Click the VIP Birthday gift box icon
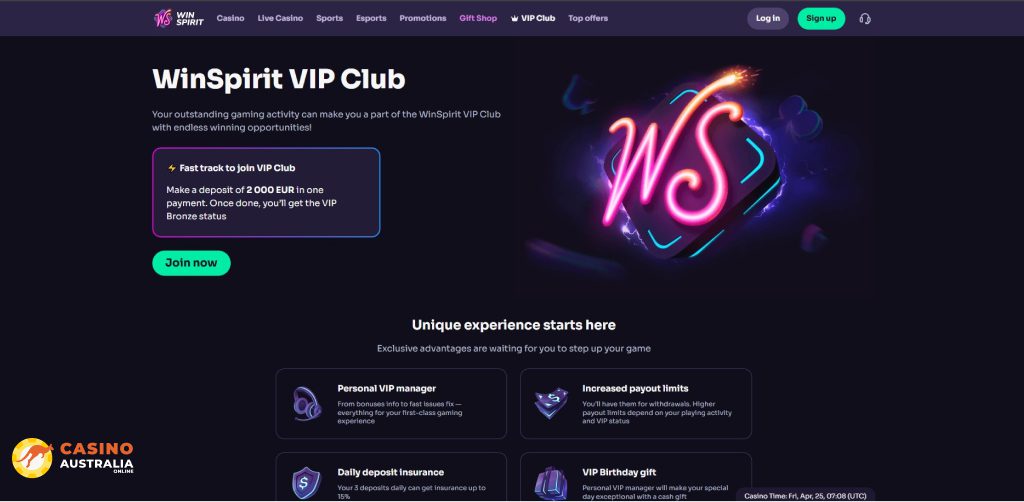The height and width of the screenshot is (502, 1024). click(x=551, y=484)
